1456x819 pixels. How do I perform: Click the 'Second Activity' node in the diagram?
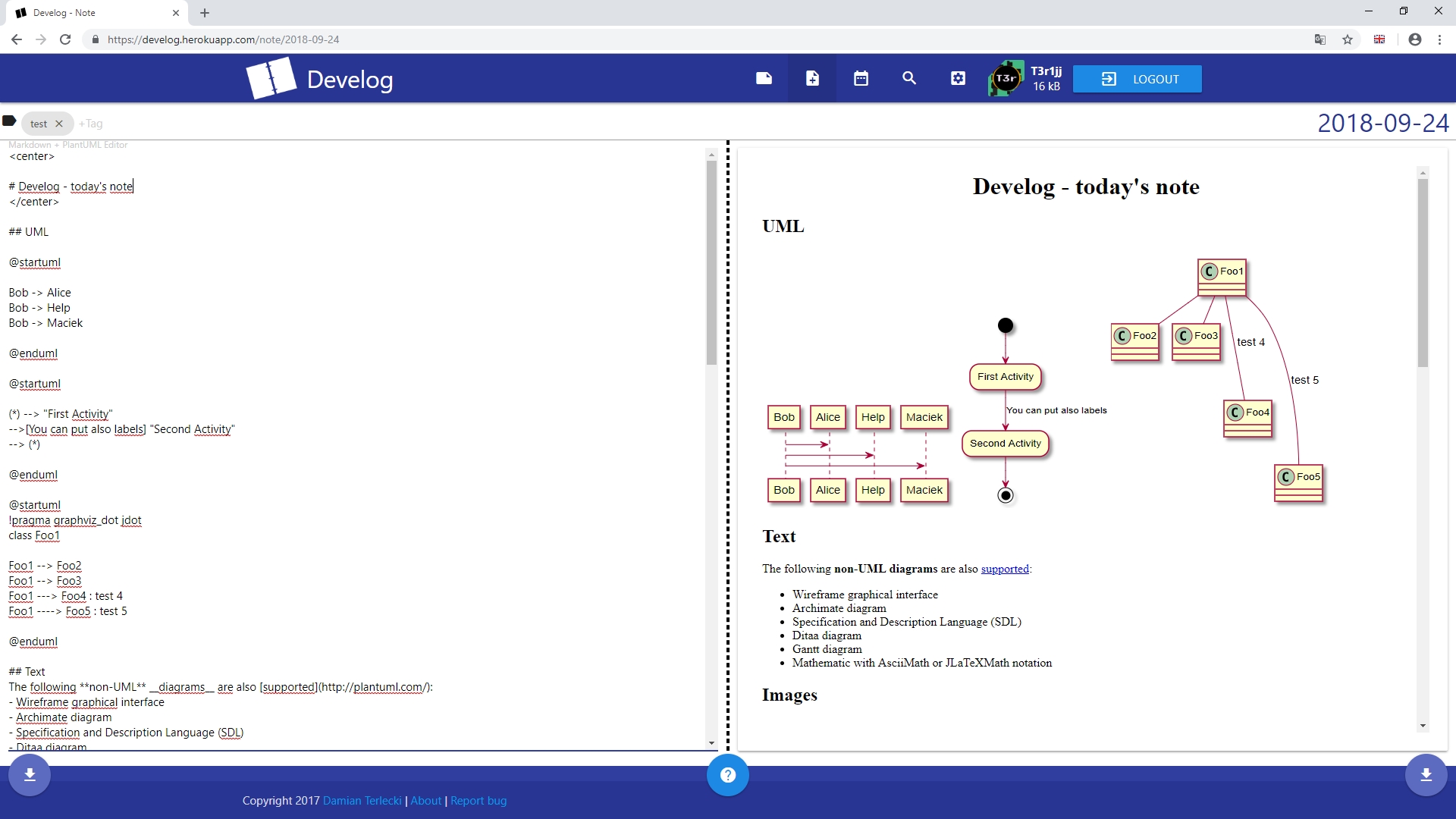pyautogui.click(x=1006, y=444)
